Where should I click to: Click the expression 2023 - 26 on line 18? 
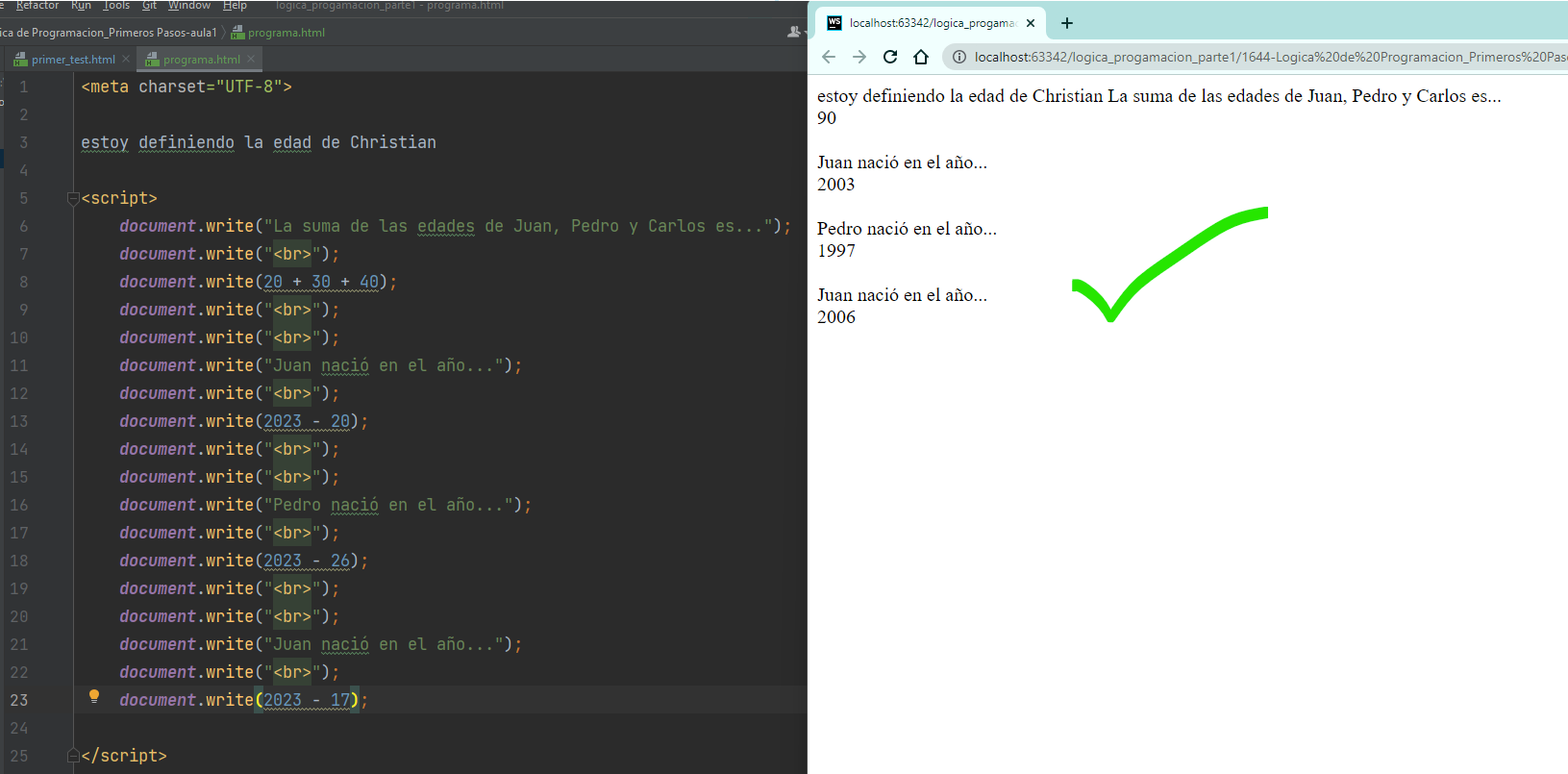coord(307,561)
